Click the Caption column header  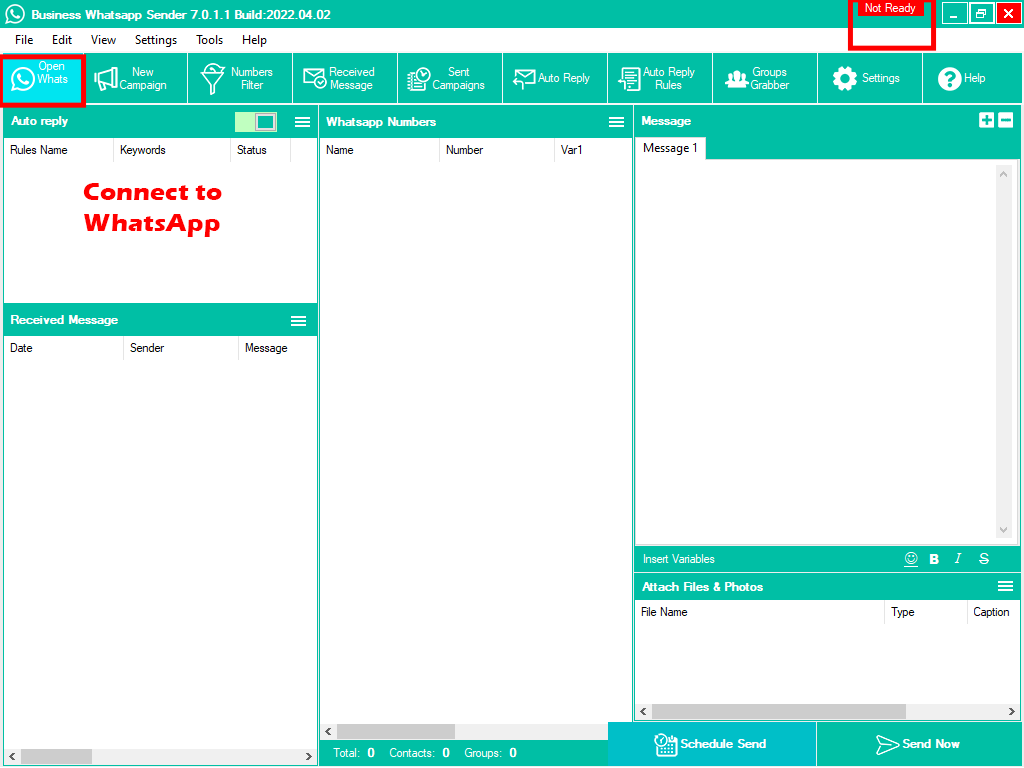pyautogui.click(x=993, y=612)
